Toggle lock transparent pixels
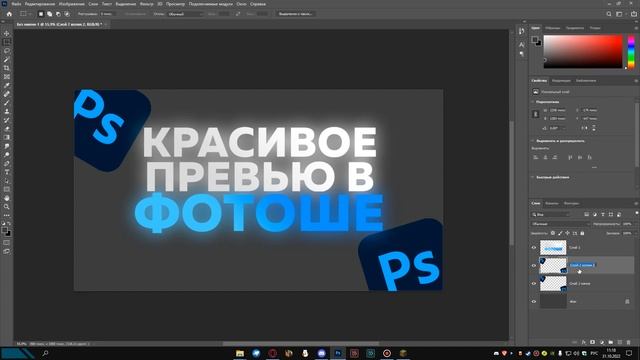 pyautogui.click(x=553, y=233)
